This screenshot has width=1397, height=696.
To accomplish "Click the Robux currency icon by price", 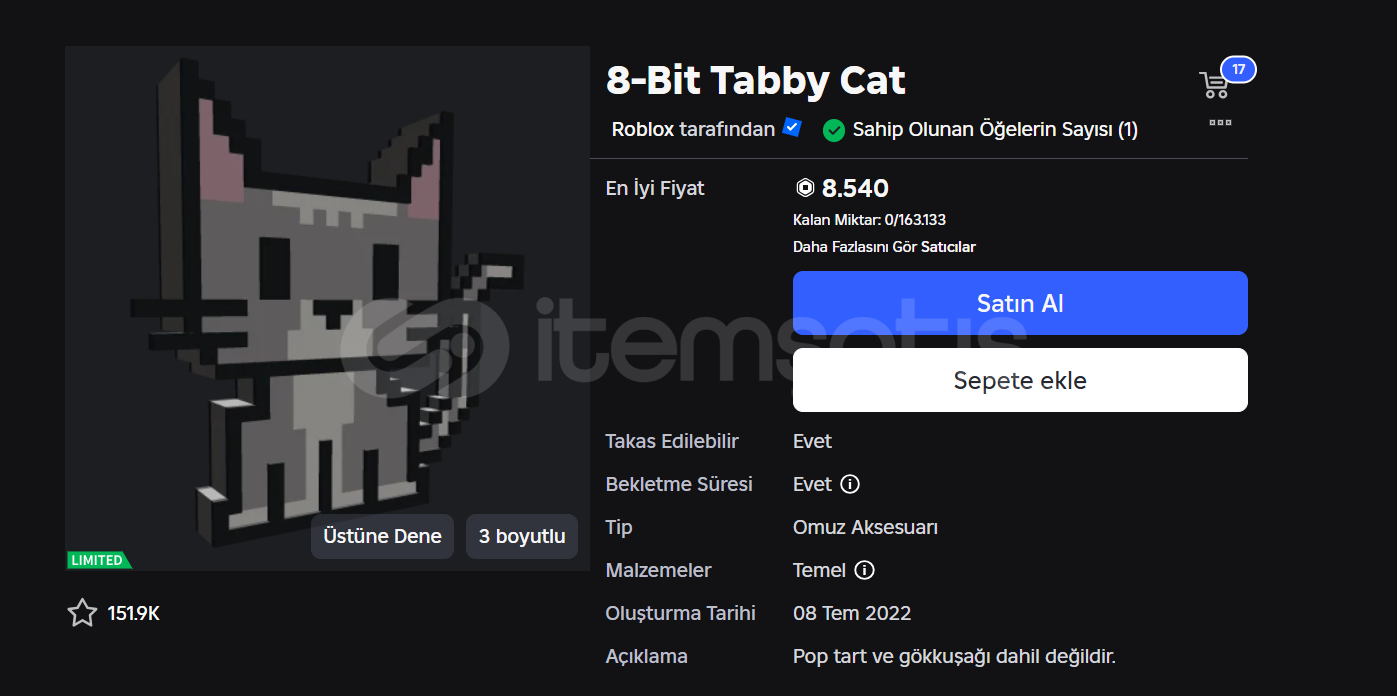I will 804,188.
